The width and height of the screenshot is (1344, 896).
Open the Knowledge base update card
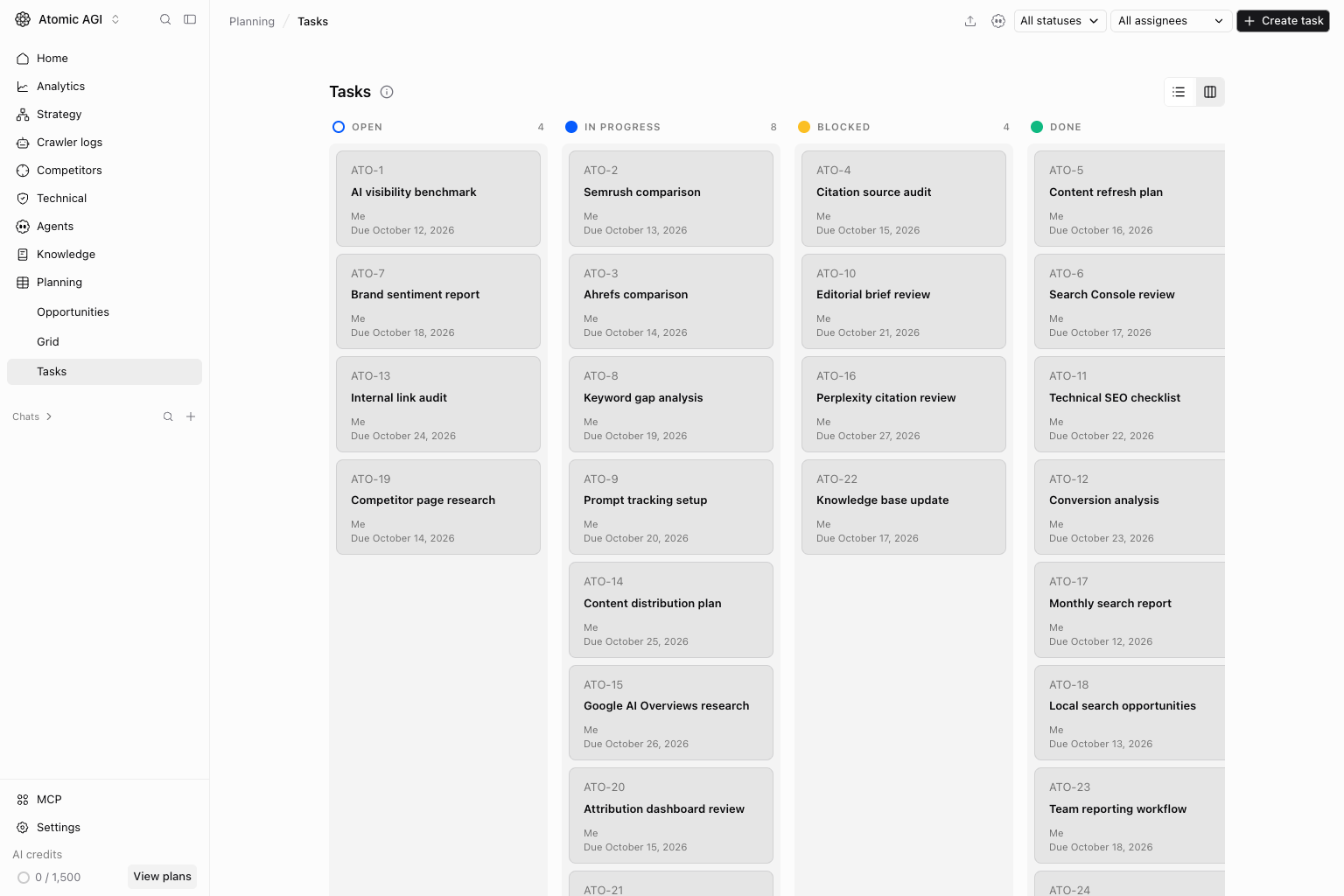coord(904,507)
